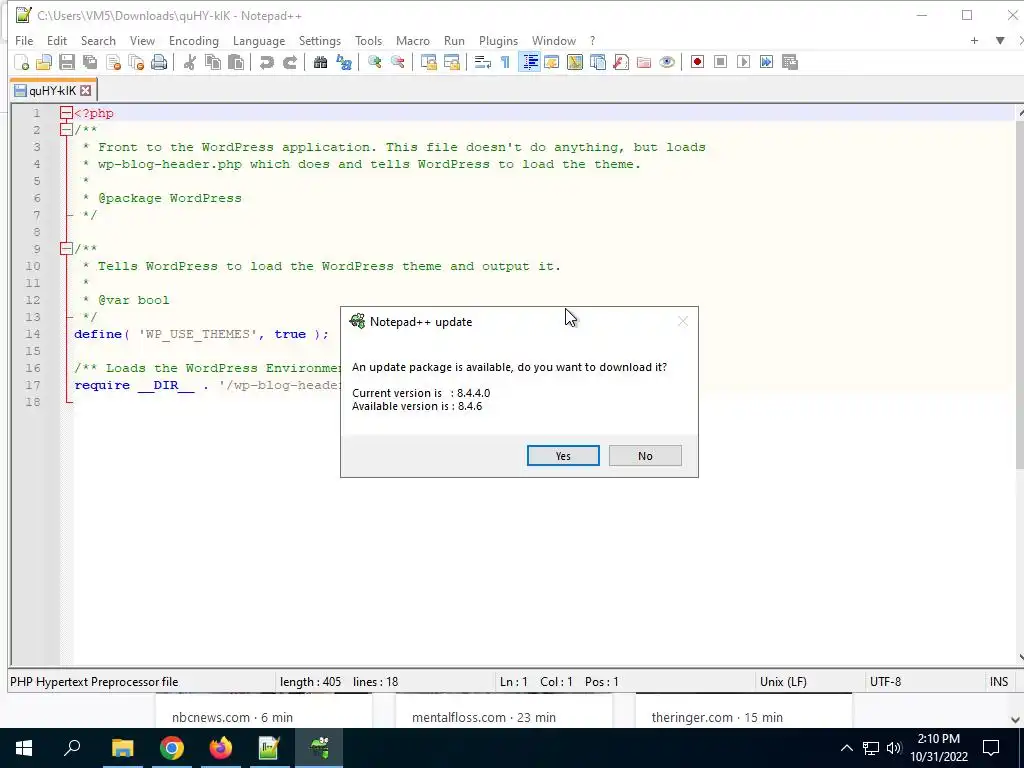Open Firefox from the taskbar

[x=221, y=748]
